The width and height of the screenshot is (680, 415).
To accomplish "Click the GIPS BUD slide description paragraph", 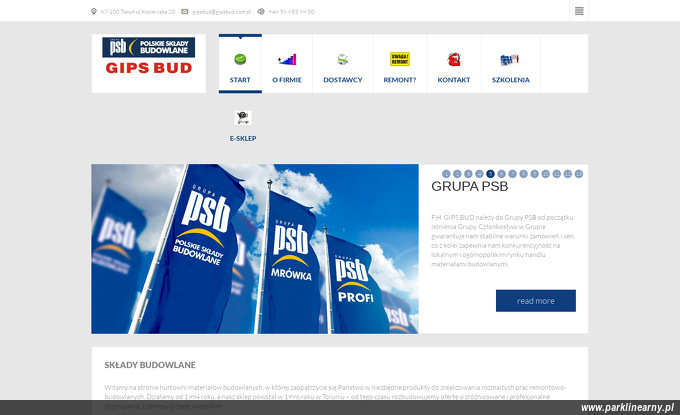I will [503, 241].
